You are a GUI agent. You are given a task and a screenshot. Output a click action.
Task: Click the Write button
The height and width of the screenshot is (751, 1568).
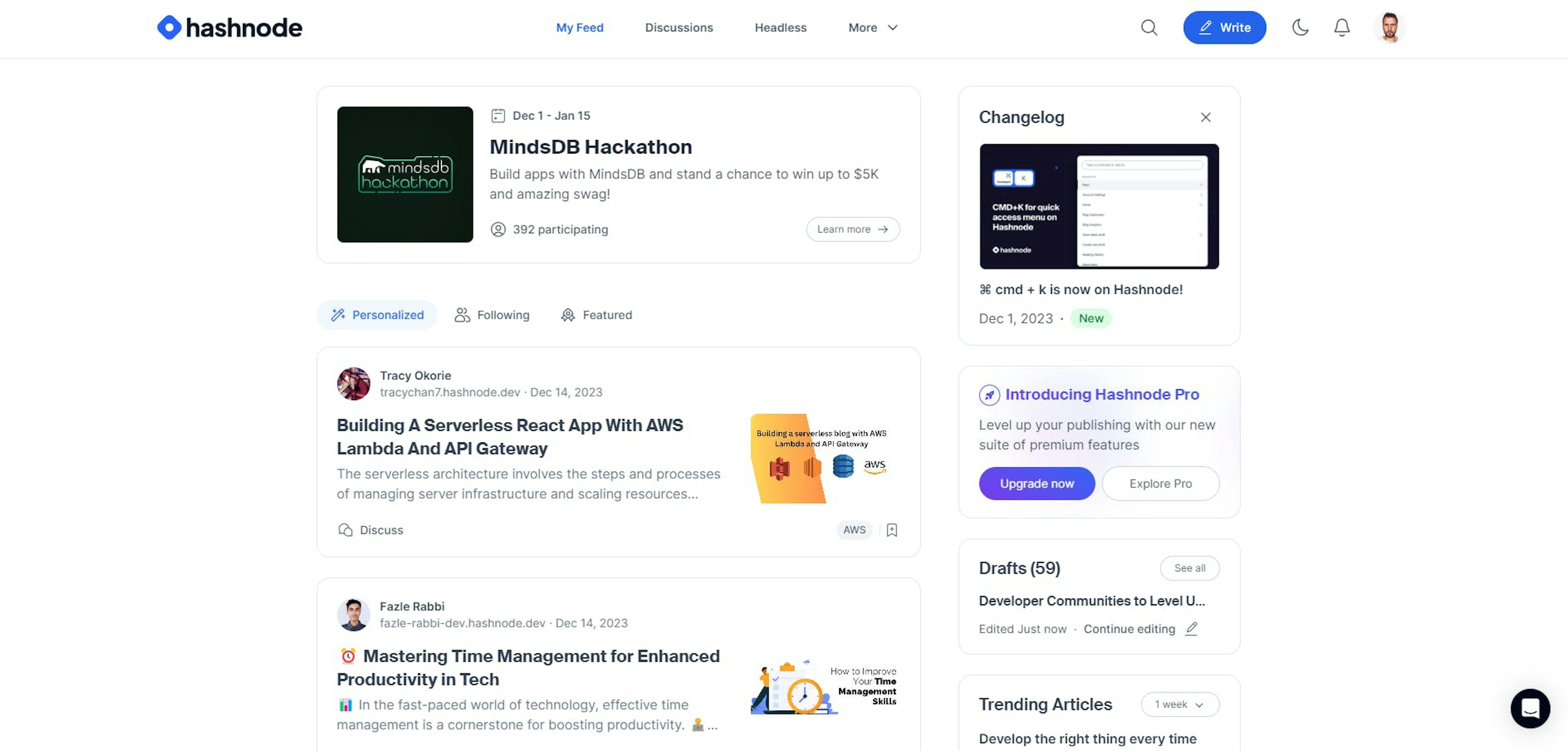pos(1224,27)
